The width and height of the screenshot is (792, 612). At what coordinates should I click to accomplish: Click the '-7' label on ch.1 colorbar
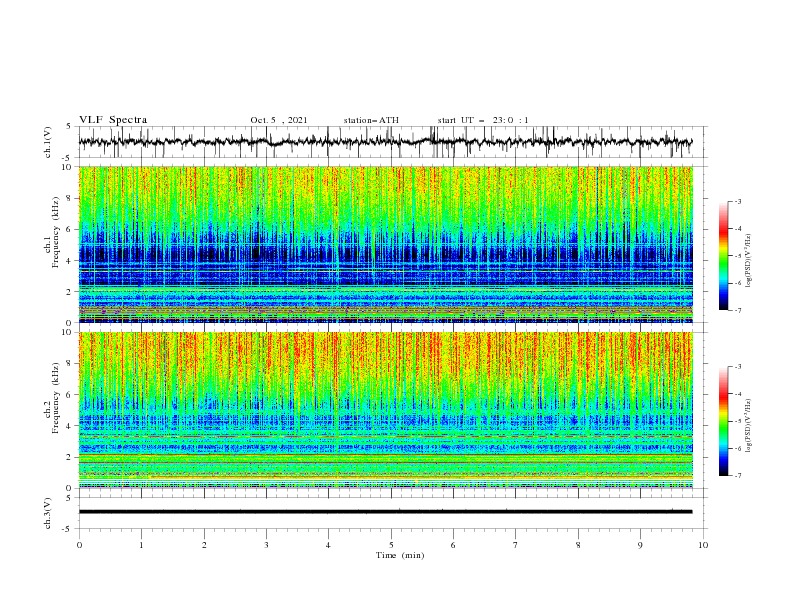pyautogui.click(x=738, y=310)
